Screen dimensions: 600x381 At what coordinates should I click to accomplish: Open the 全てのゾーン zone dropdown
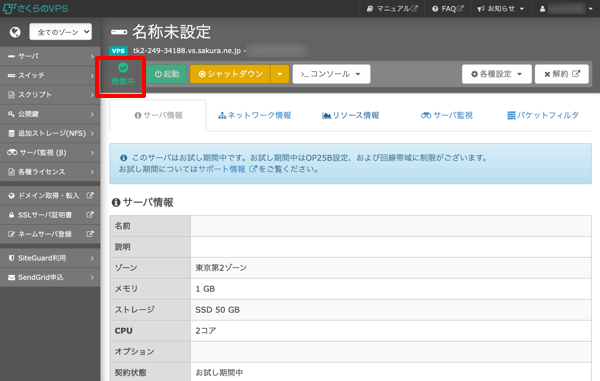click(60, 32)
